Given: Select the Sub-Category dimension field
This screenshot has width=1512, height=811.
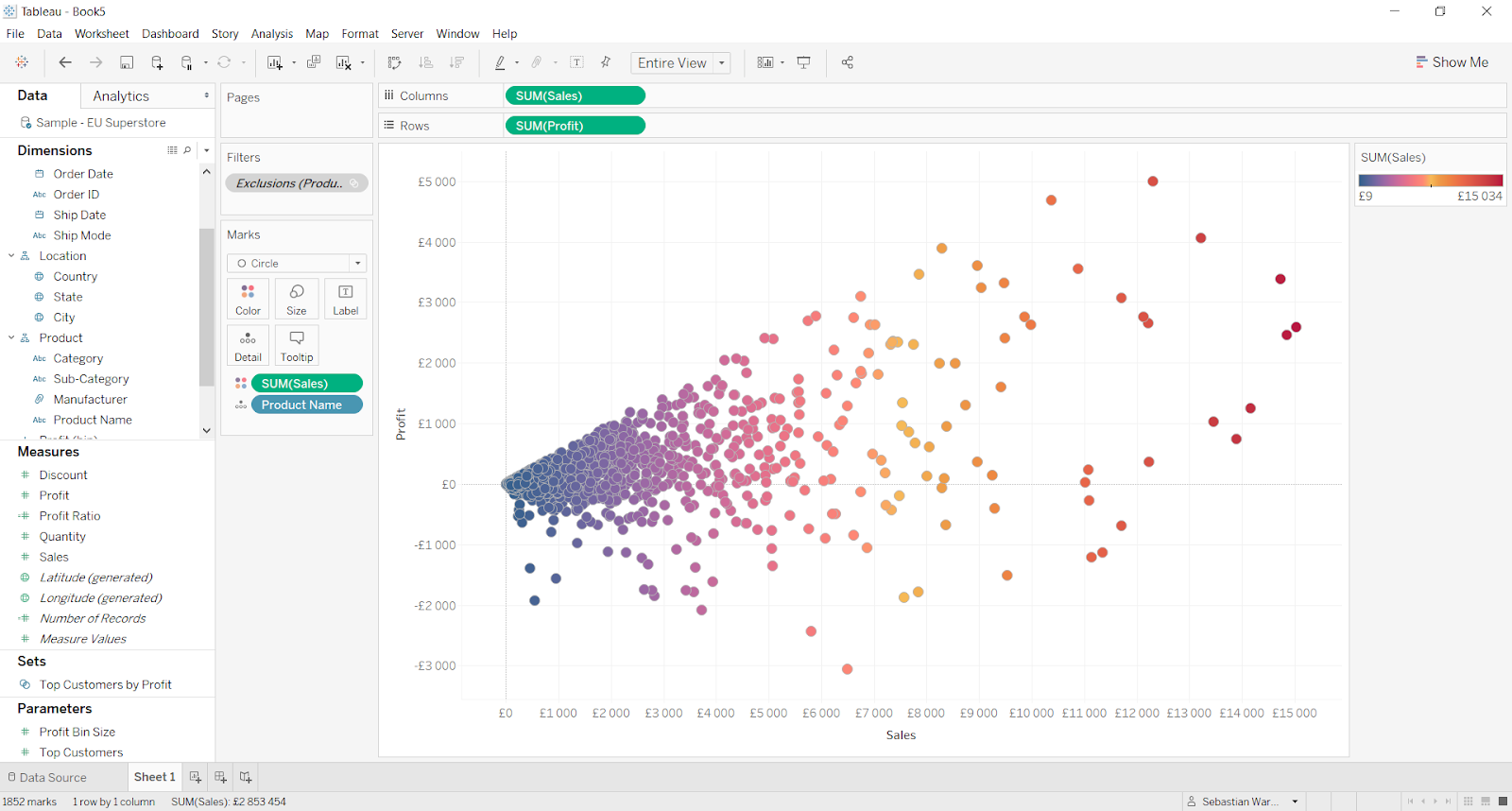Looking at the screenshot, I should [91, 379].
